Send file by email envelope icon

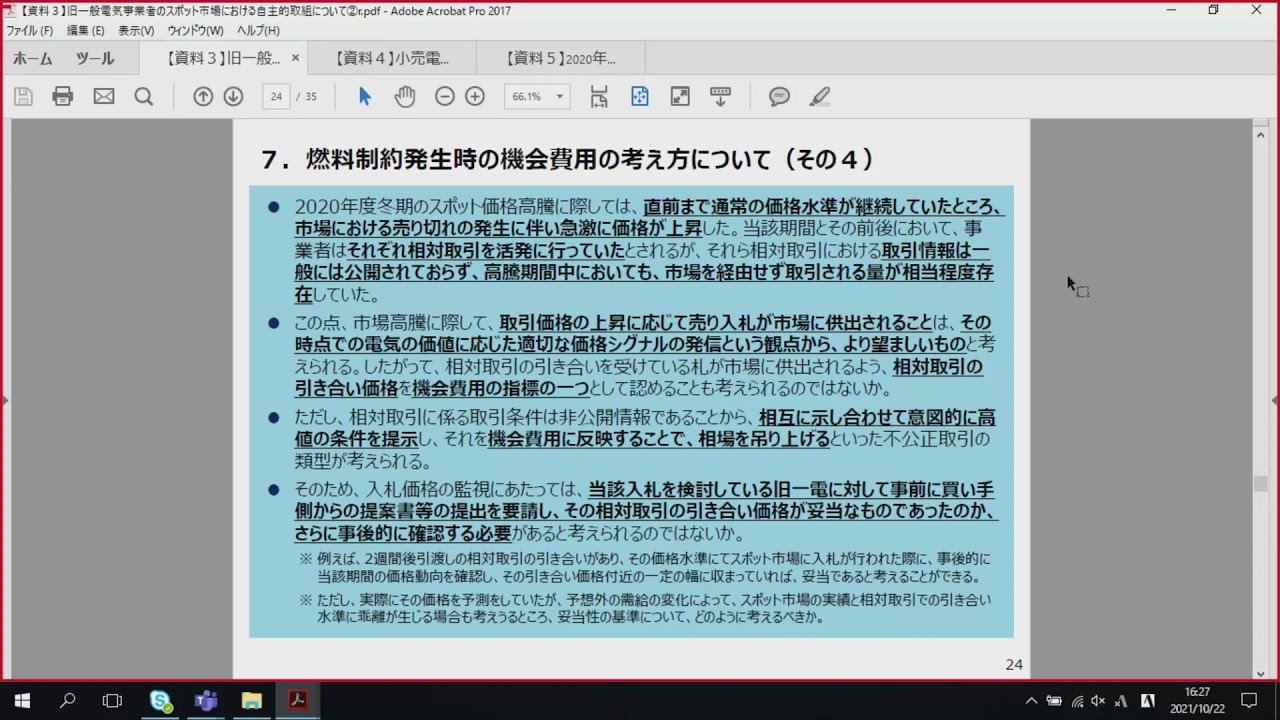pos(104,97)
